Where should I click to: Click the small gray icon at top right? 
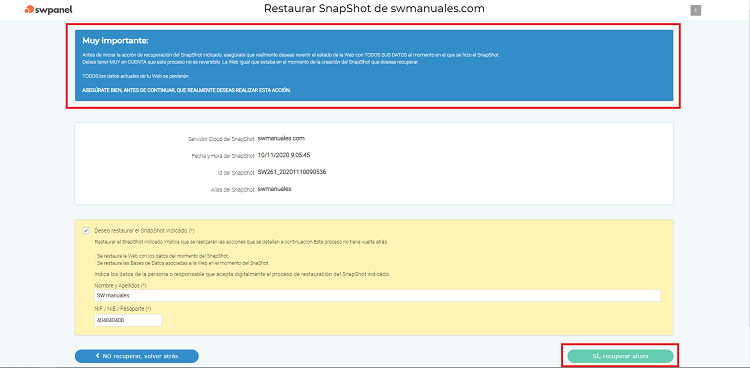pos(695,10)
